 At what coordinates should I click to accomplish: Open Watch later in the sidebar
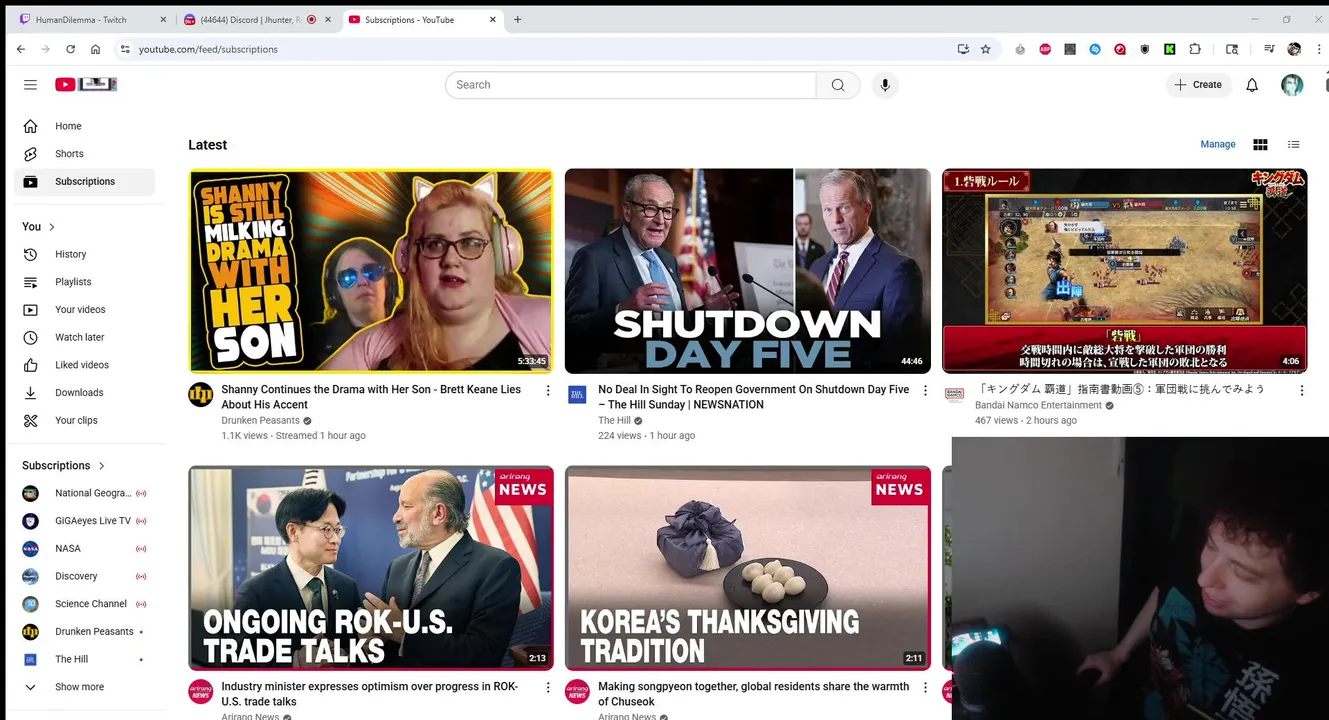(85, 337)
